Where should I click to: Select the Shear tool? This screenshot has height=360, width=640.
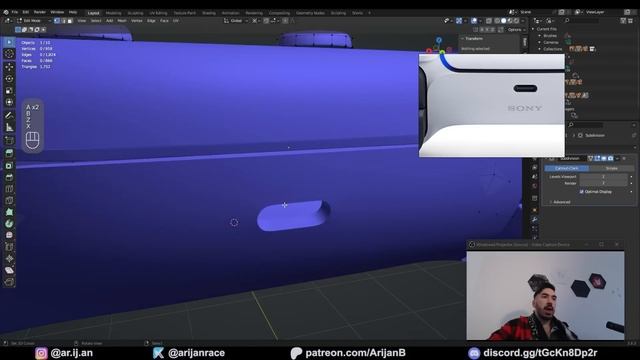pos(9,271)
